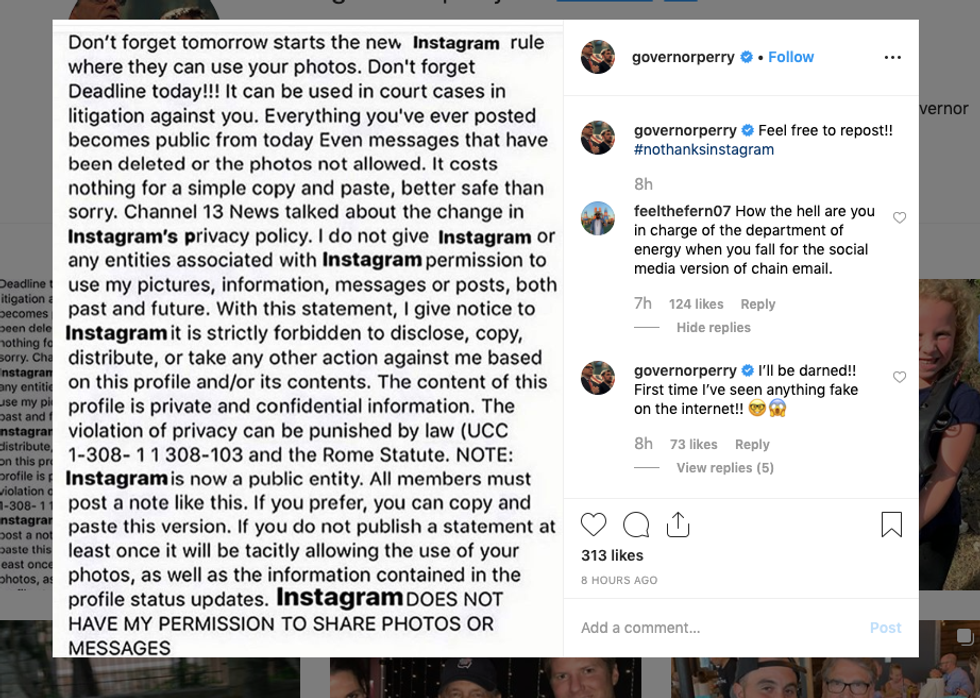
Task: Open governorperry profile picture in post header
Action: coord(598,58)
